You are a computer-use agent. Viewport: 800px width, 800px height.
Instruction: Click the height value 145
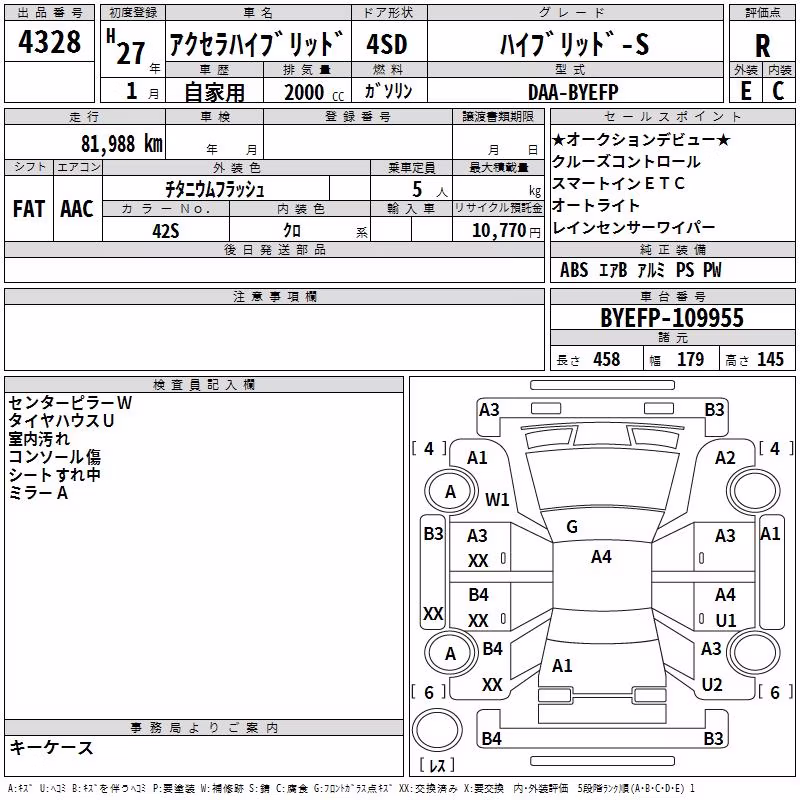(770, 359)
